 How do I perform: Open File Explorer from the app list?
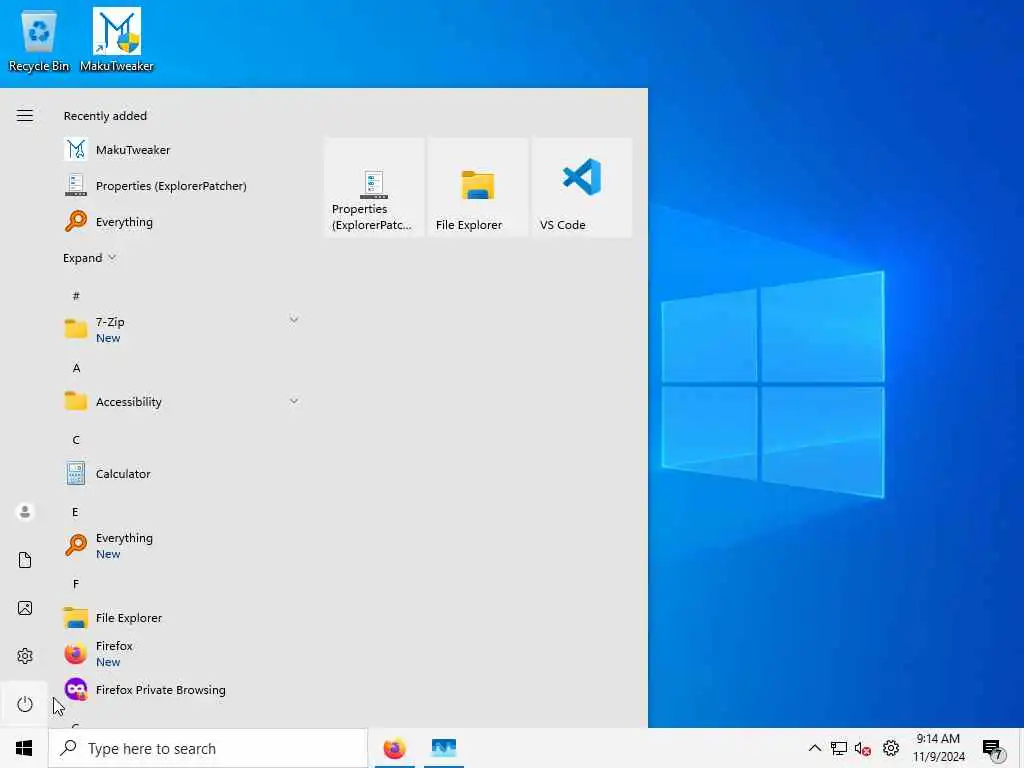point(183,617)
